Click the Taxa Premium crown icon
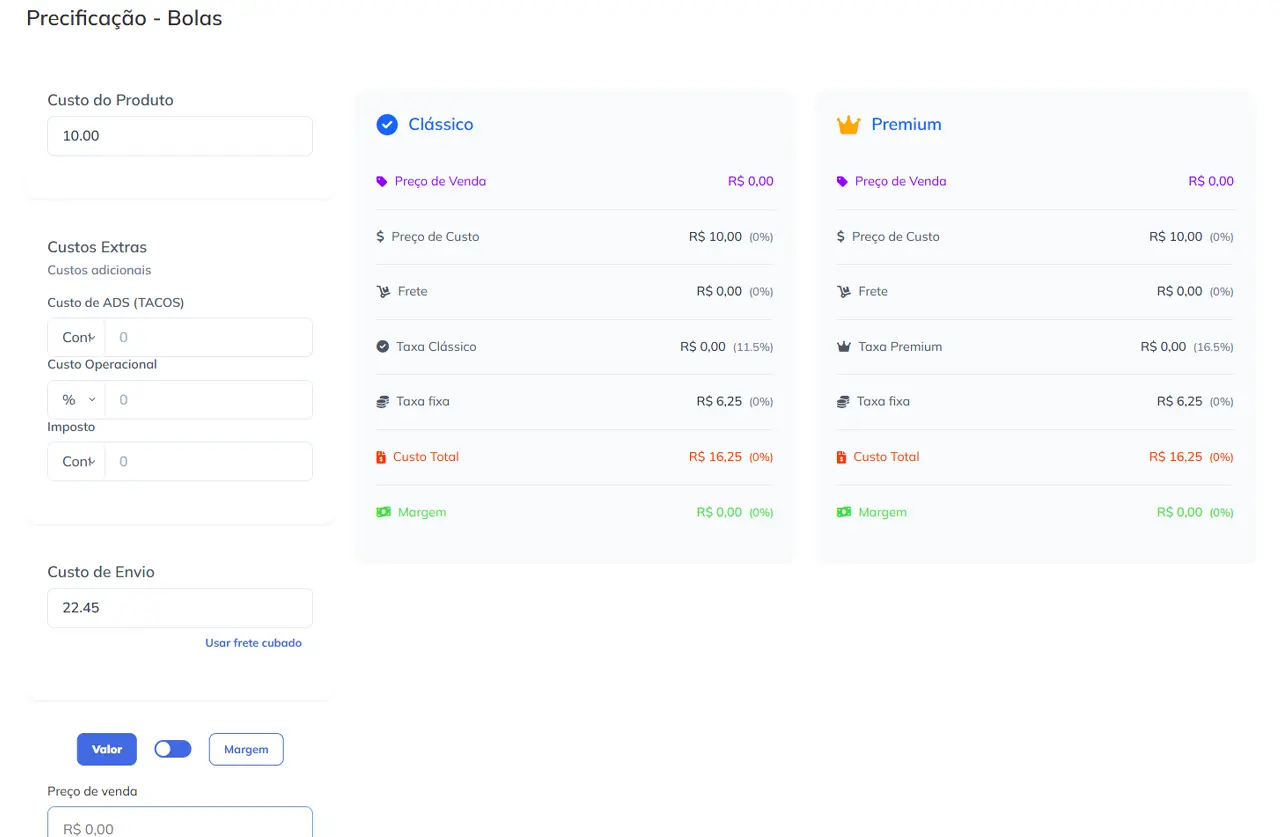This screenshot has height=837, width=1280. pos(843,347)
